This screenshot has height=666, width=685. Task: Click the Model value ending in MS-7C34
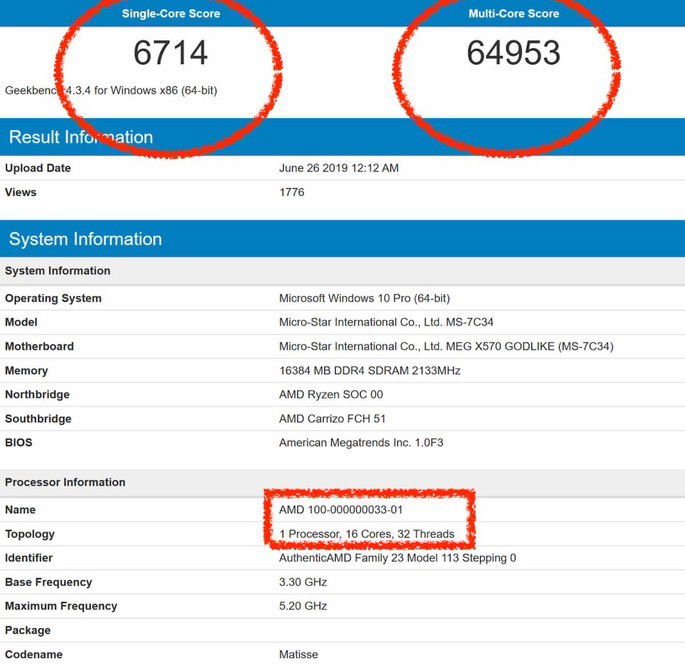[x=386, y=322]
